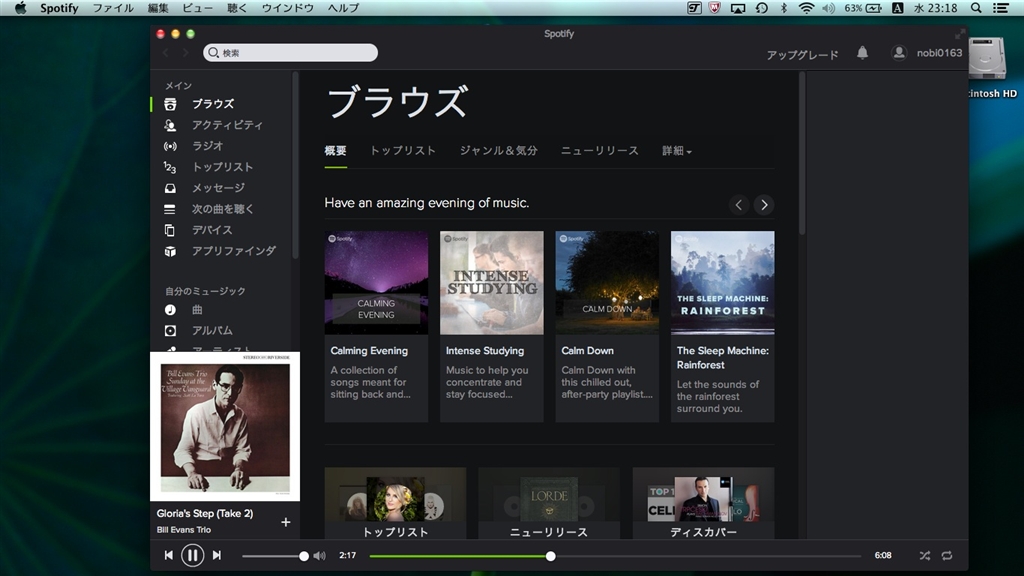Open Spotlight search in menu bar
Viewport: 1024px width, 576px height.
(x=976, y=8)
